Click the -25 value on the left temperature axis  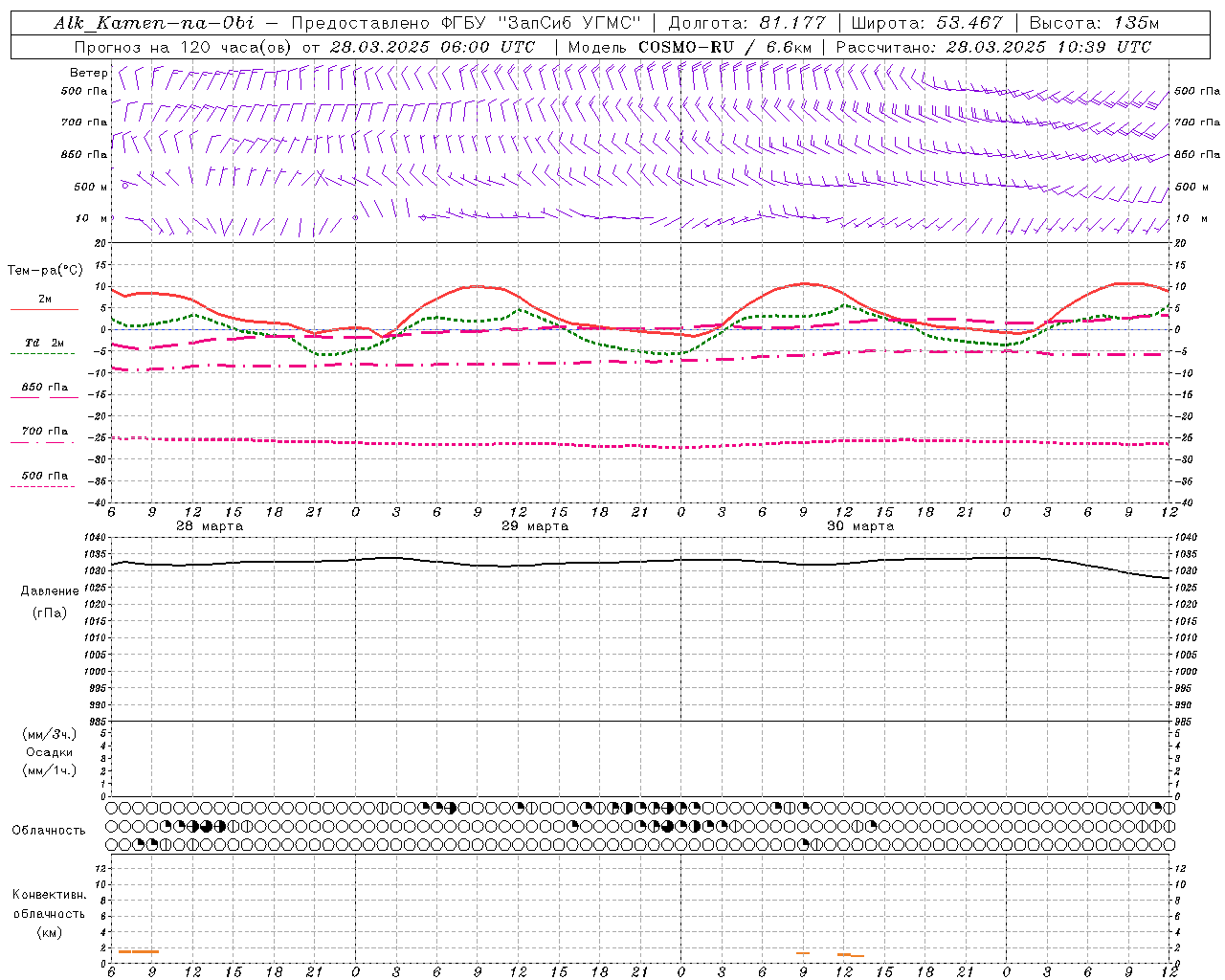99,438
